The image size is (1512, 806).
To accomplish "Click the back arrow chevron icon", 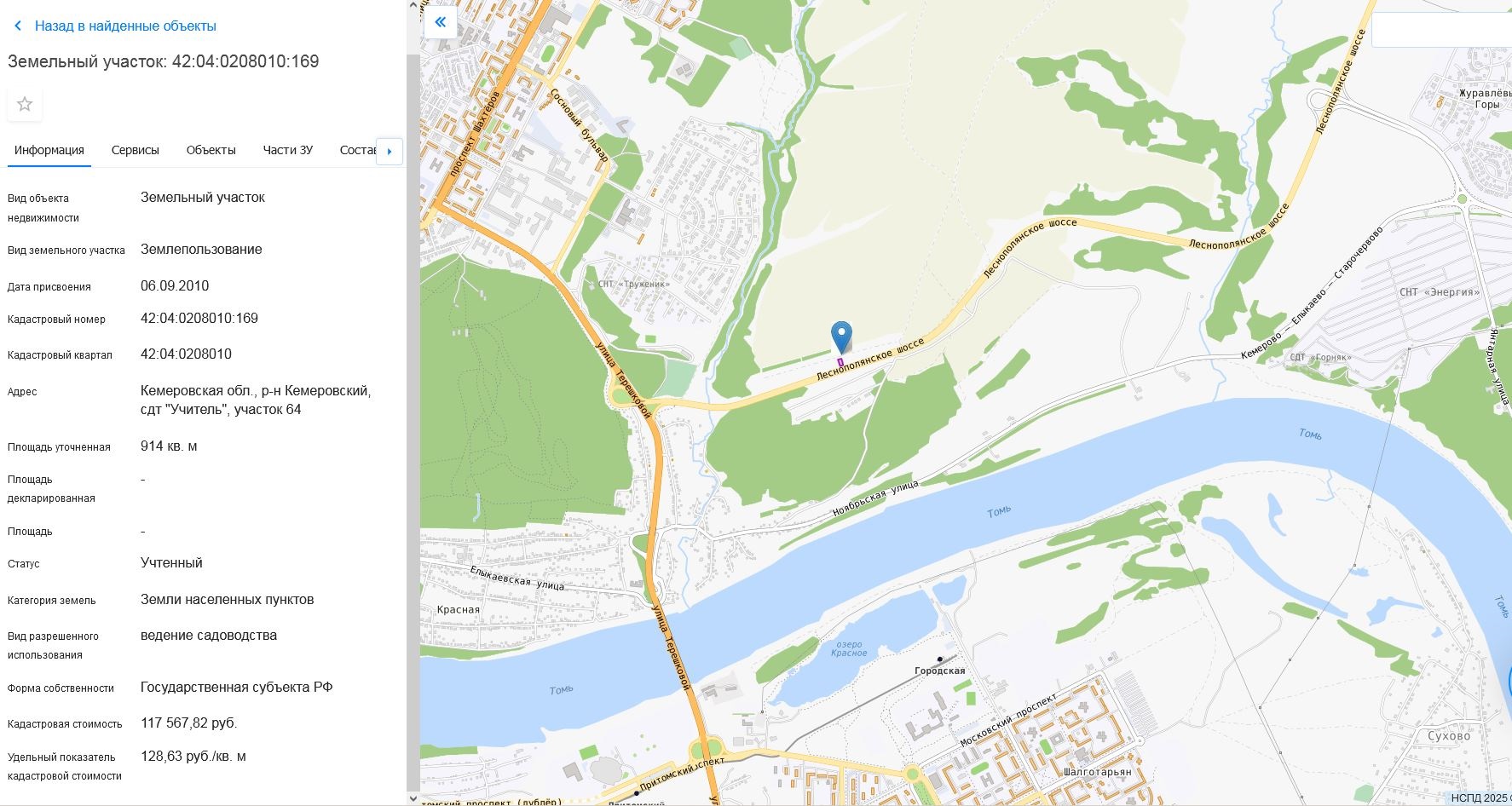I will click(18, 26).
